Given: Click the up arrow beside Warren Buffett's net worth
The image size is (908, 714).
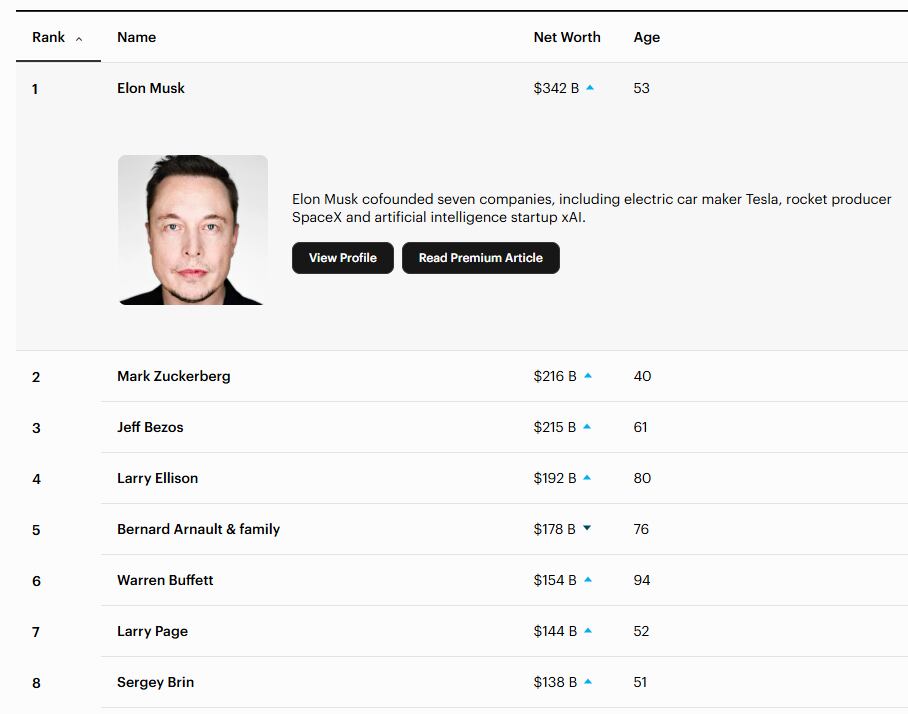Looking at the screenshot, I should [x=587, y=580].
